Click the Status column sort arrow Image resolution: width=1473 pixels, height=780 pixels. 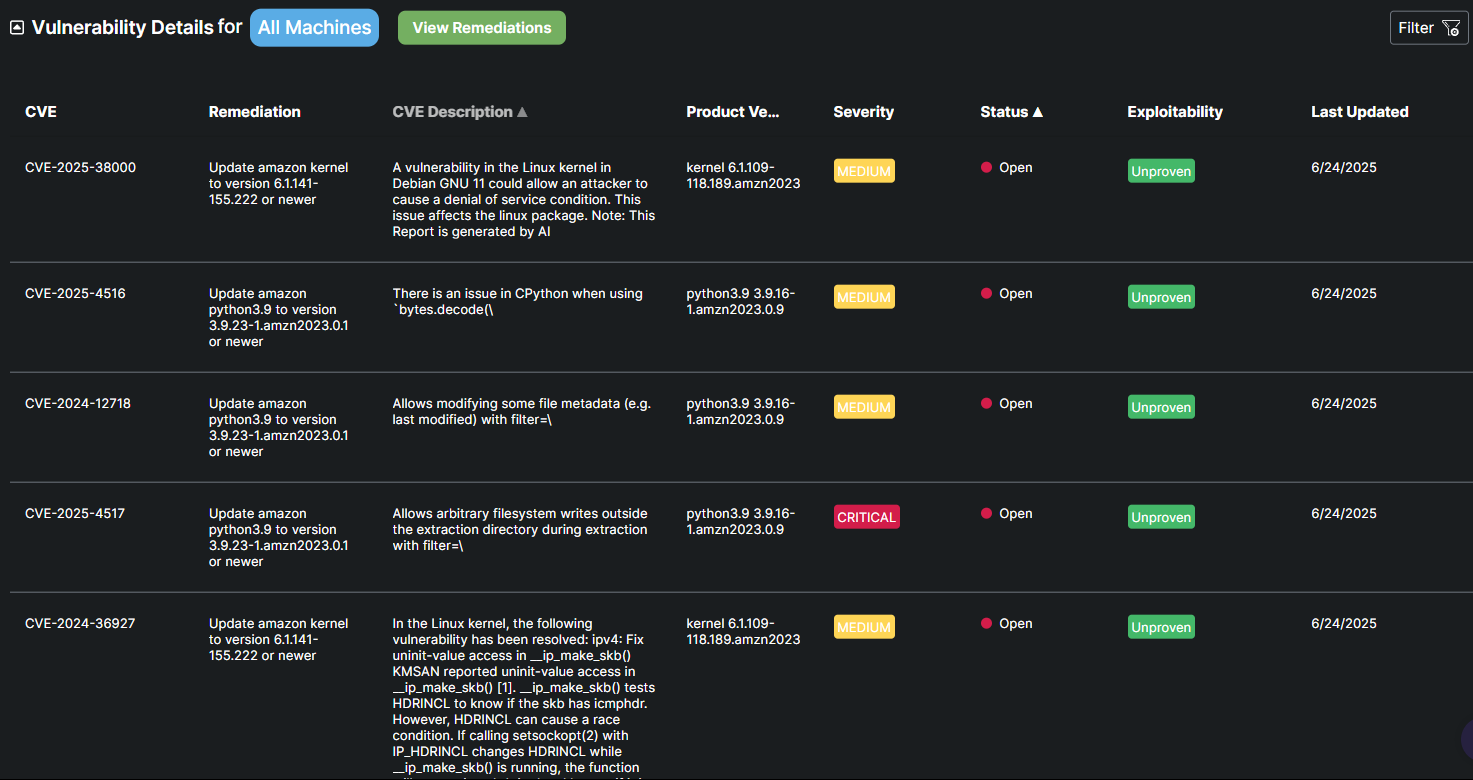(1038, 112)
